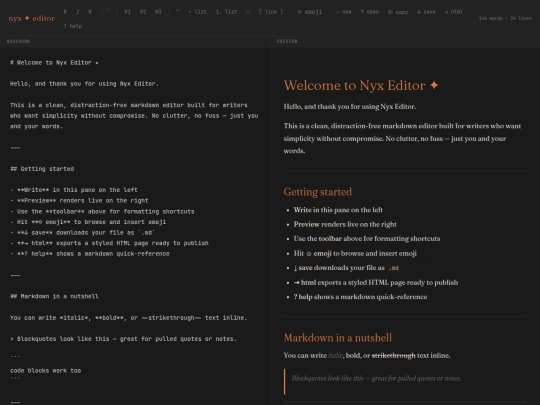Click the '**Preview** renders live' source line

pyautogui.click(x=79, y=200)
